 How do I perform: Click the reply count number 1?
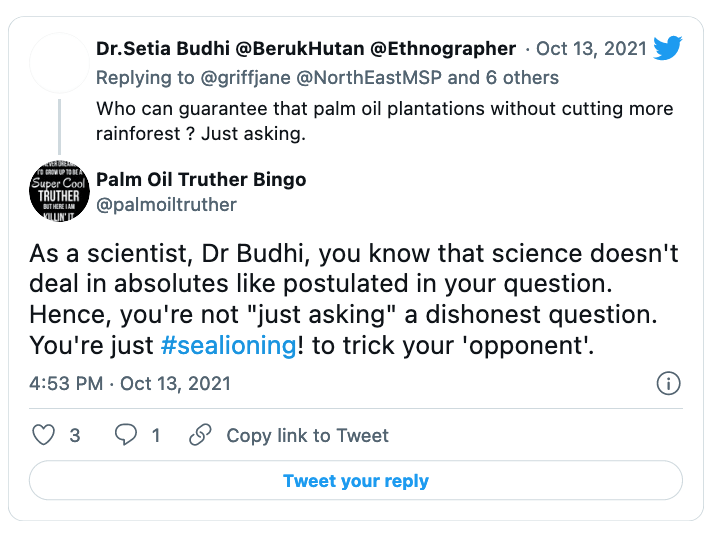155,435
